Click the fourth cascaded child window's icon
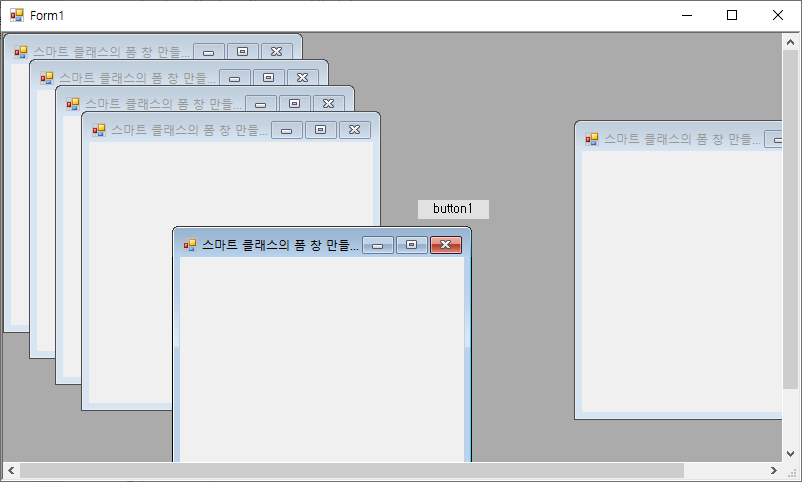 99,130
